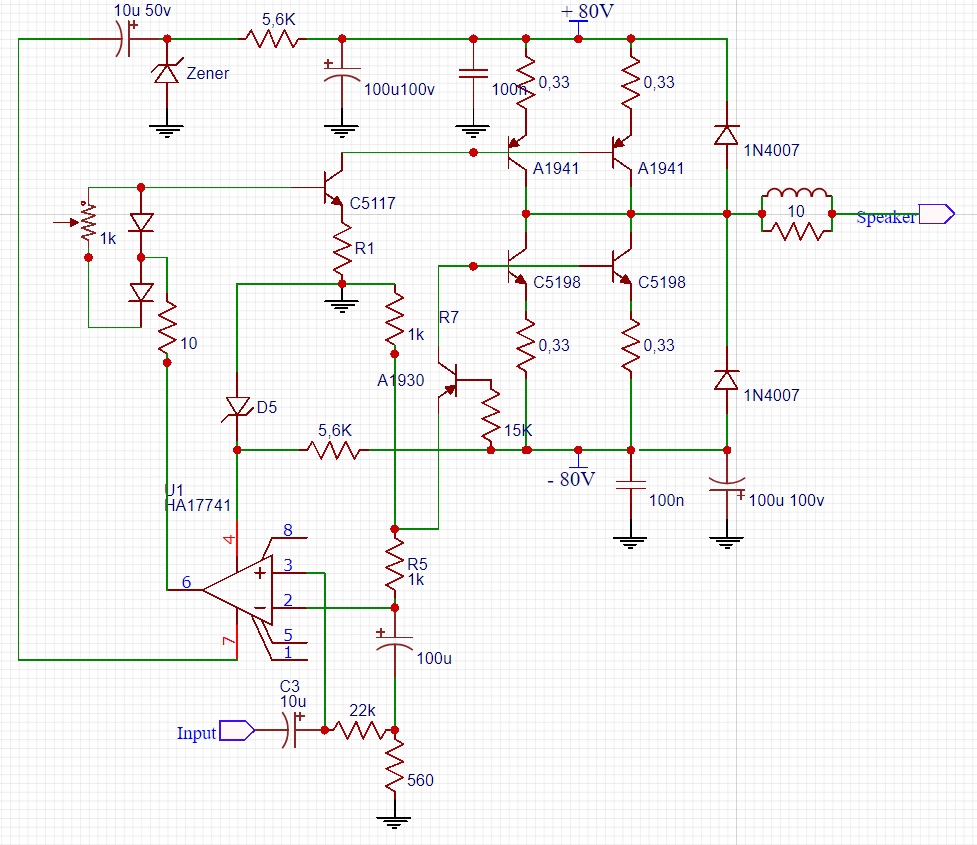Screen dimensions: 977x845
Task: Select the D5 zener diode
Action: [238, 404]
